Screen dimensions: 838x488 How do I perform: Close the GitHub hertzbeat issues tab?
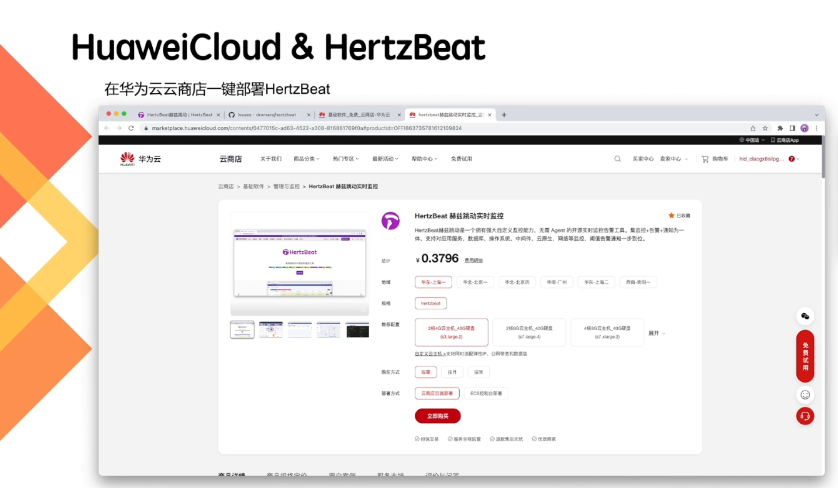[308, 114]
